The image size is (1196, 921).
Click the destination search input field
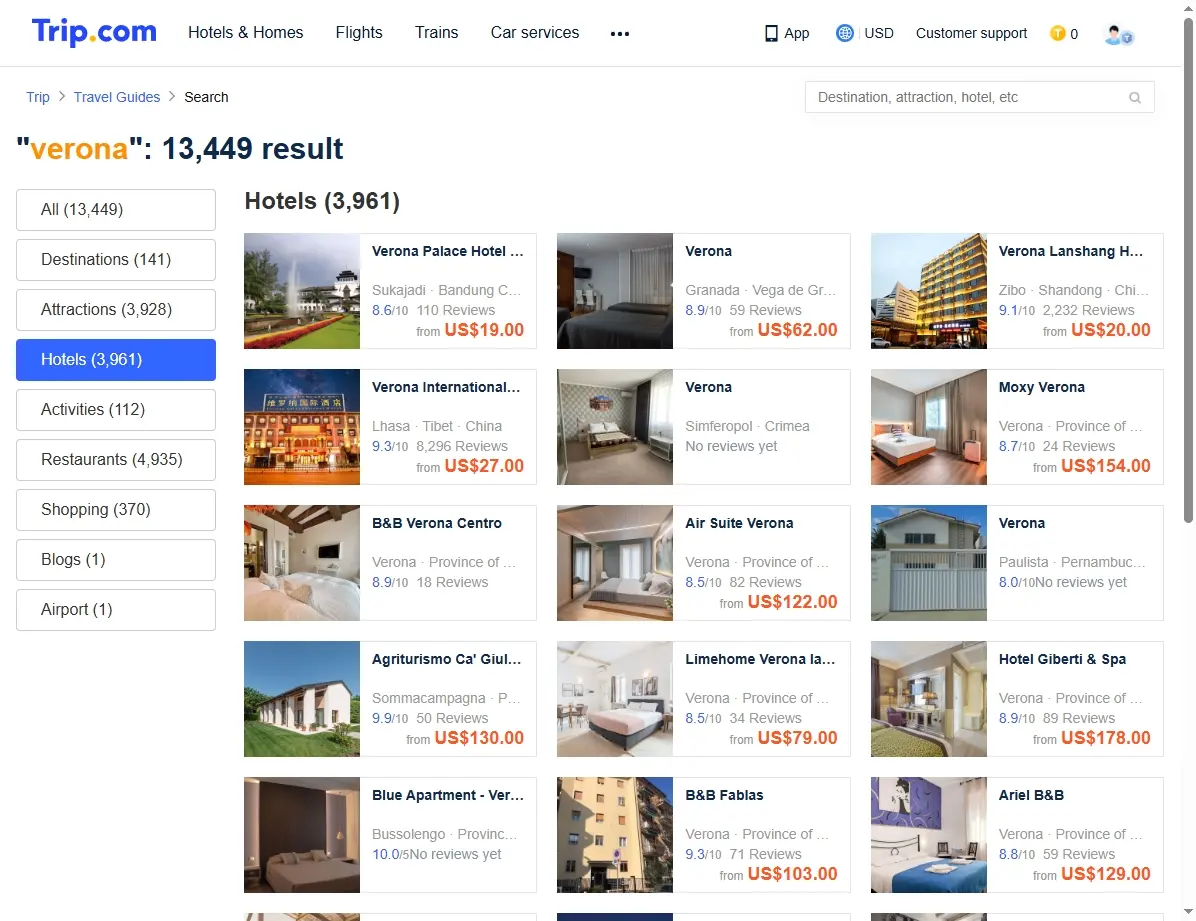pyautogui.click(x=979, y=97)
